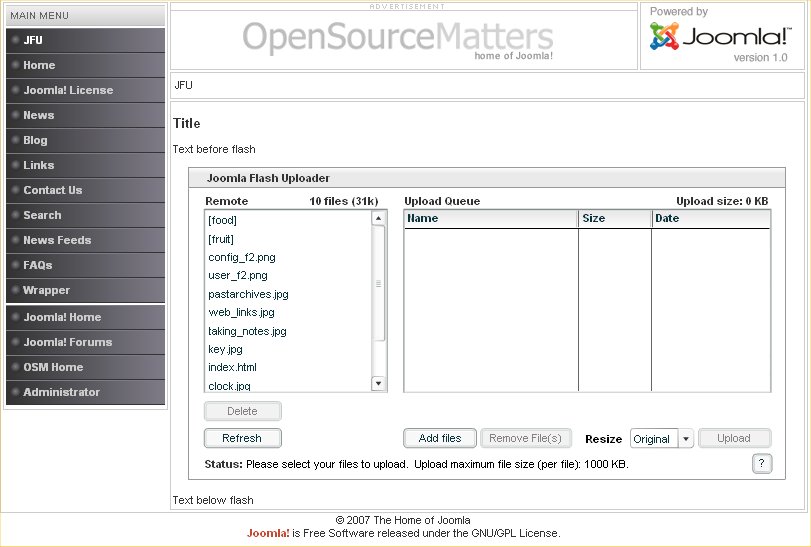Open Joomla! License menu entry

point(85,90)
